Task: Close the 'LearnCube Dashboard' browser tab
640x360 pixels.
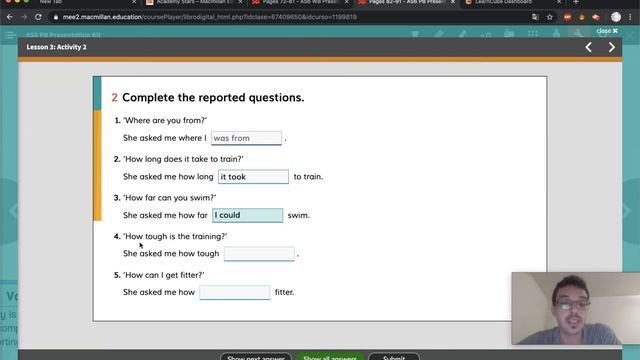Action: pyautogui.click(x=559, y=2)
